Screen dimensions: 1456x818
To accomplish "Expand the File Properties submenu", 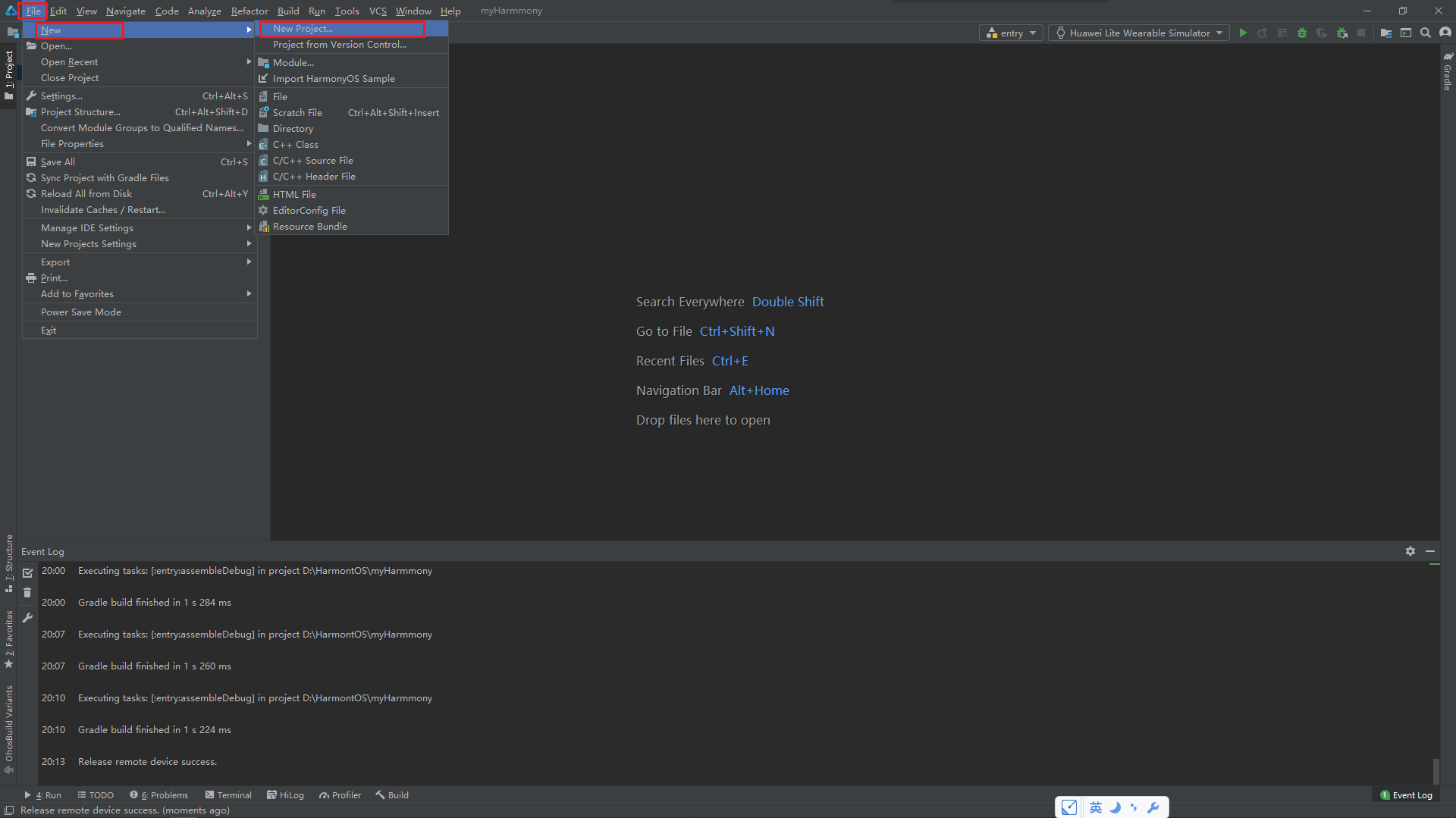I will tap(140, 144).
